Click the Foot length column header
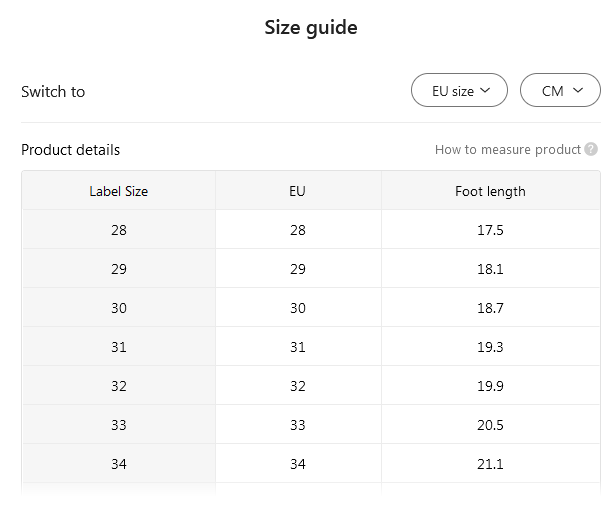 tap(490, 191)
